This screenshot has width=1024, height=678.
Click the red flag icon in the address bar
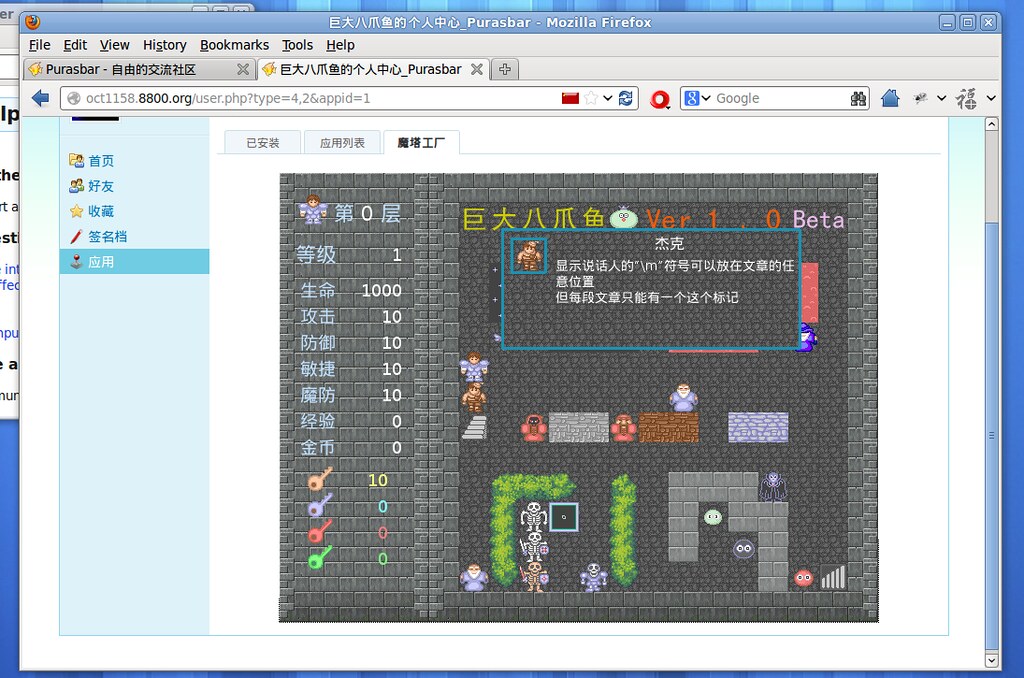pyautogui.click(x=570, y=98)
